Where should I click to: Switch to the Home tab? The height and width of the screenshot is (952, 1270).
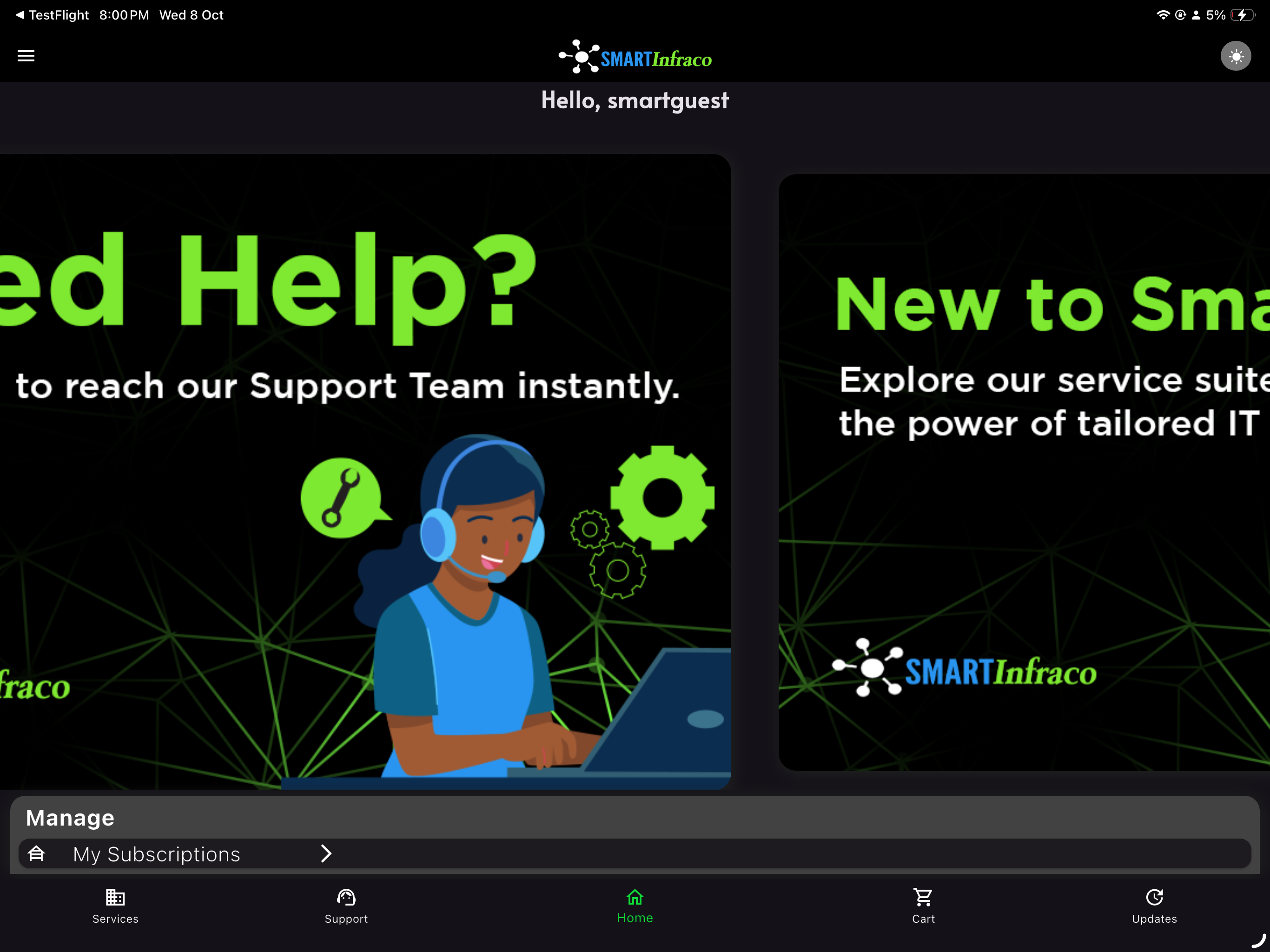tap(635, 906)
